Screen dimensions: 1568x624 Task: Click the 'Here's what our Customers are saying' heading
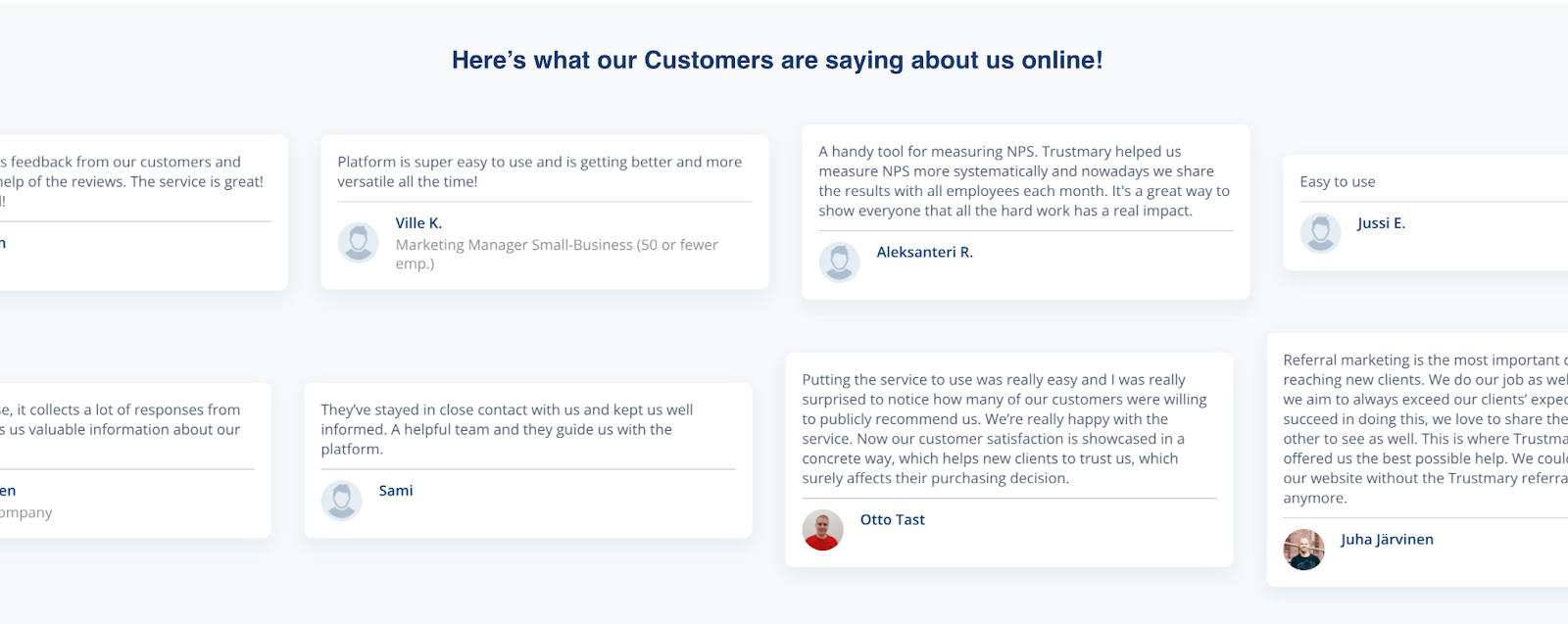pyautogui.click(x=777, y=61)
